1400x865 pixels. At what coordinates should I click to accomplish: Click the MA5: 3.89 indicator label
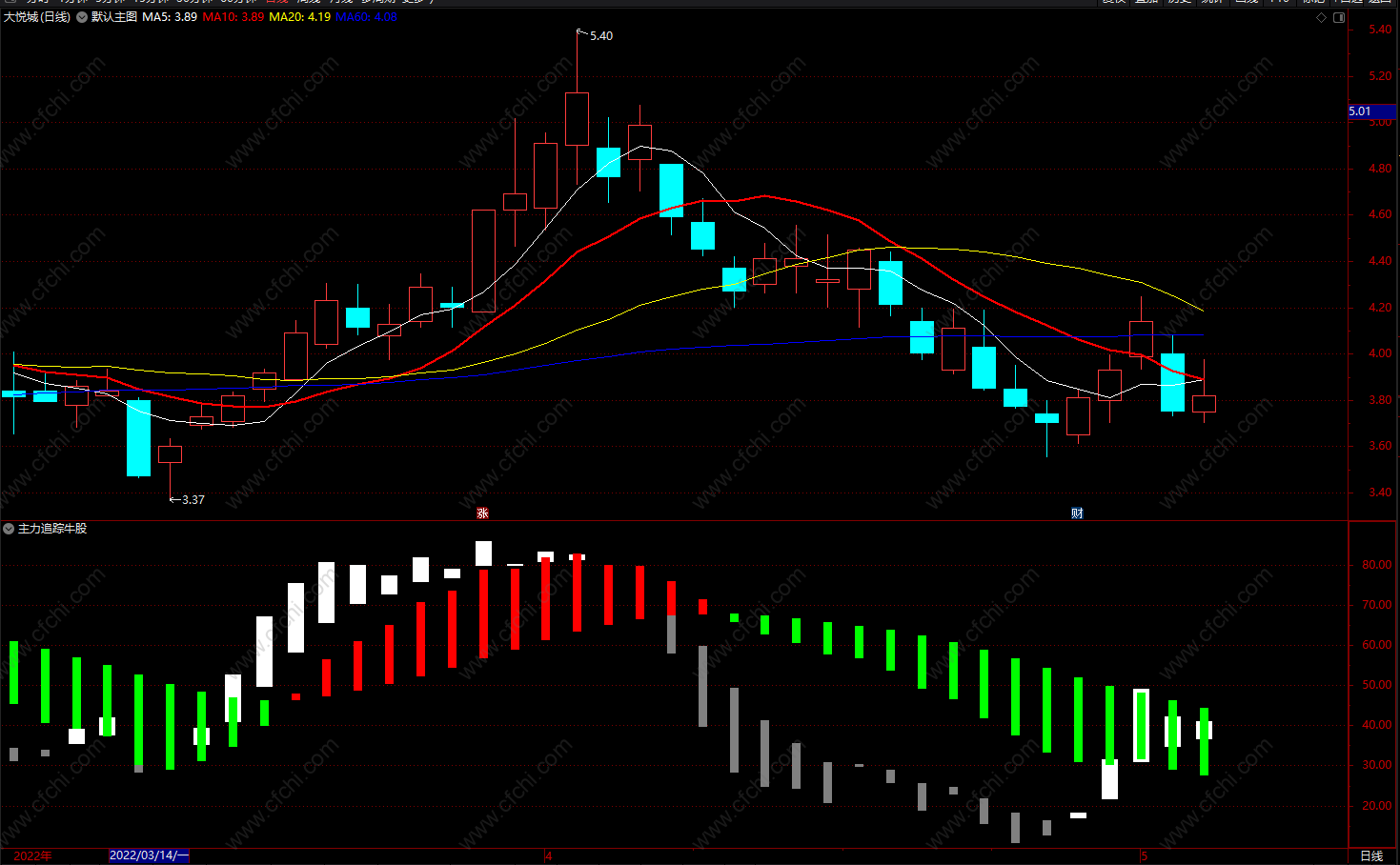pos(170,17)
